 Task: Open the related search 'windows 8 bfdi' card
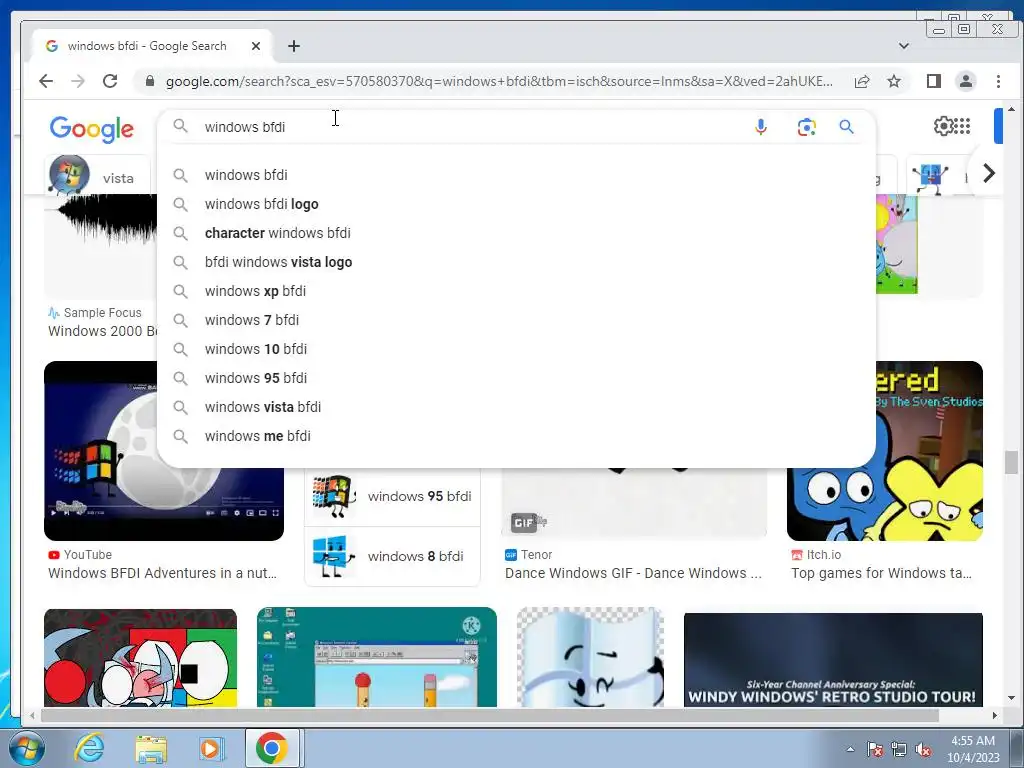coord(392,556)
